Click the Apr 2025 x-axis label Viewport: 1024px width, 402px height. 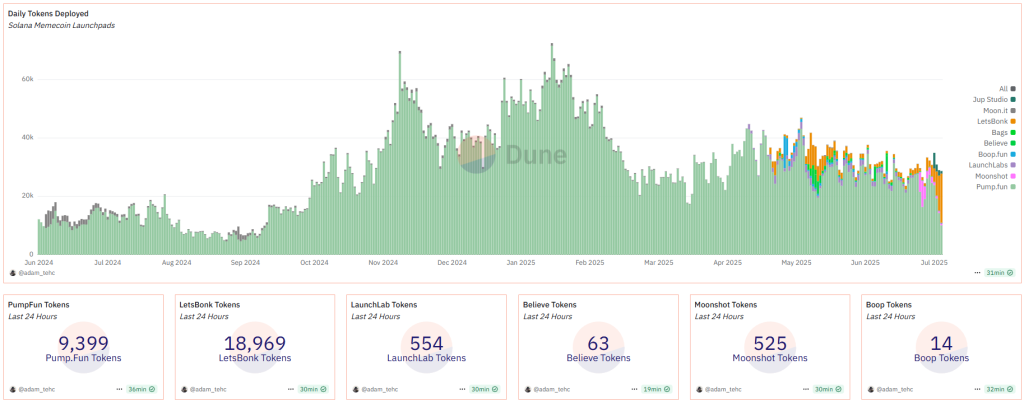(x=727, y=263)
